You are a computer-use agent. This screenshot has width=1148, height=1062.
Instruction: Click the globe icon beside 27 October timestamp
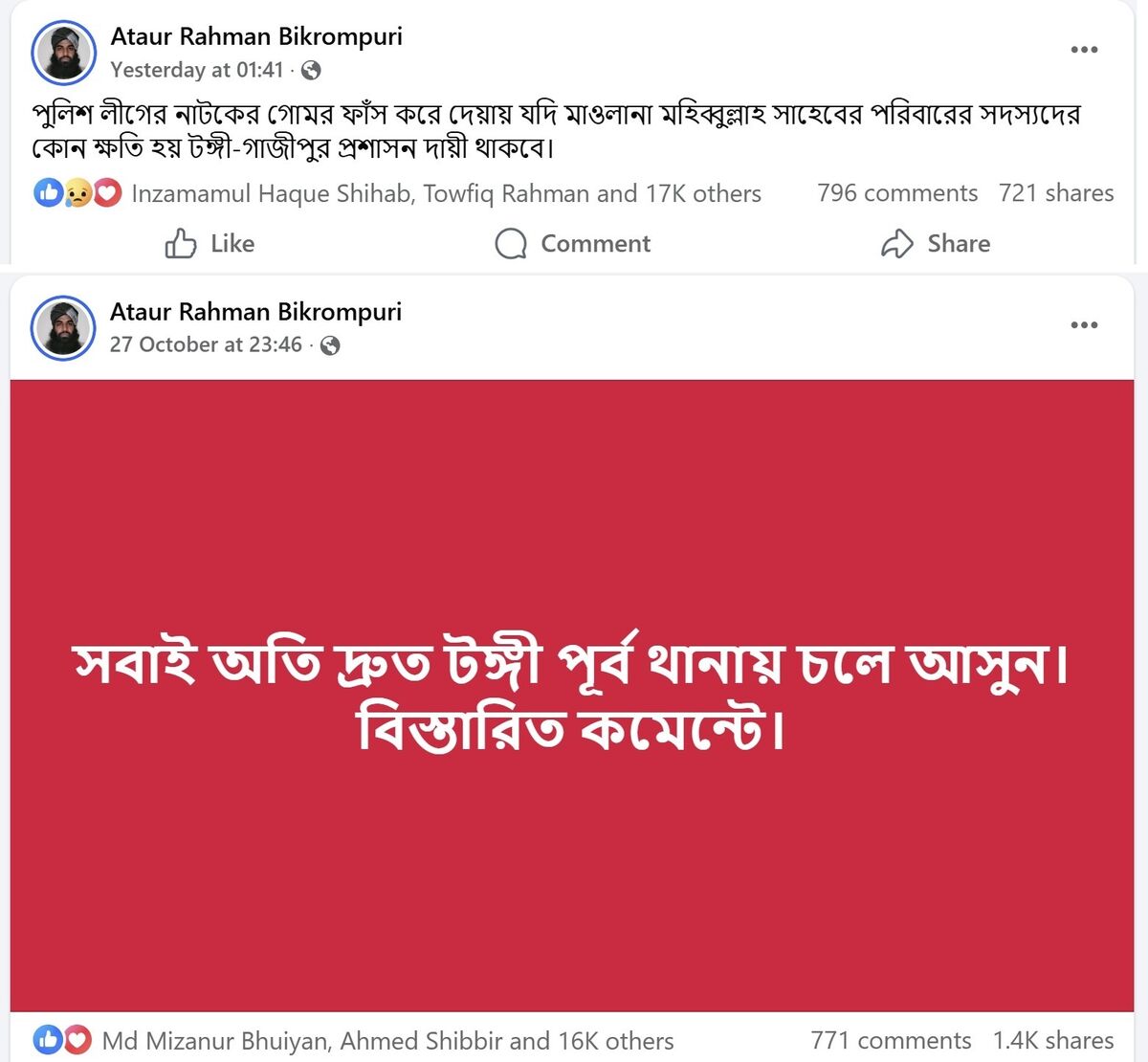[330, 344]
